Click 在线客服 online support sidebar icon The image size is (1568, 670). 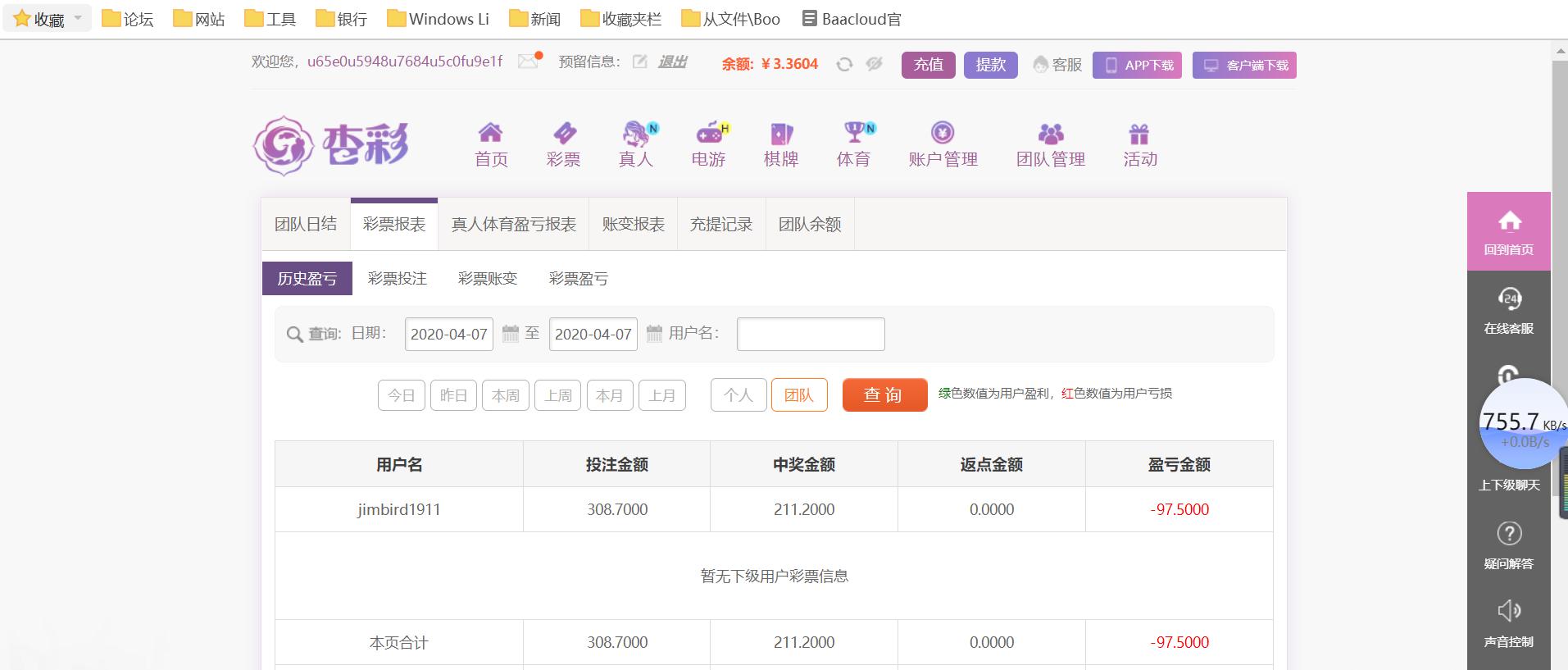(x=1509, y=299)
